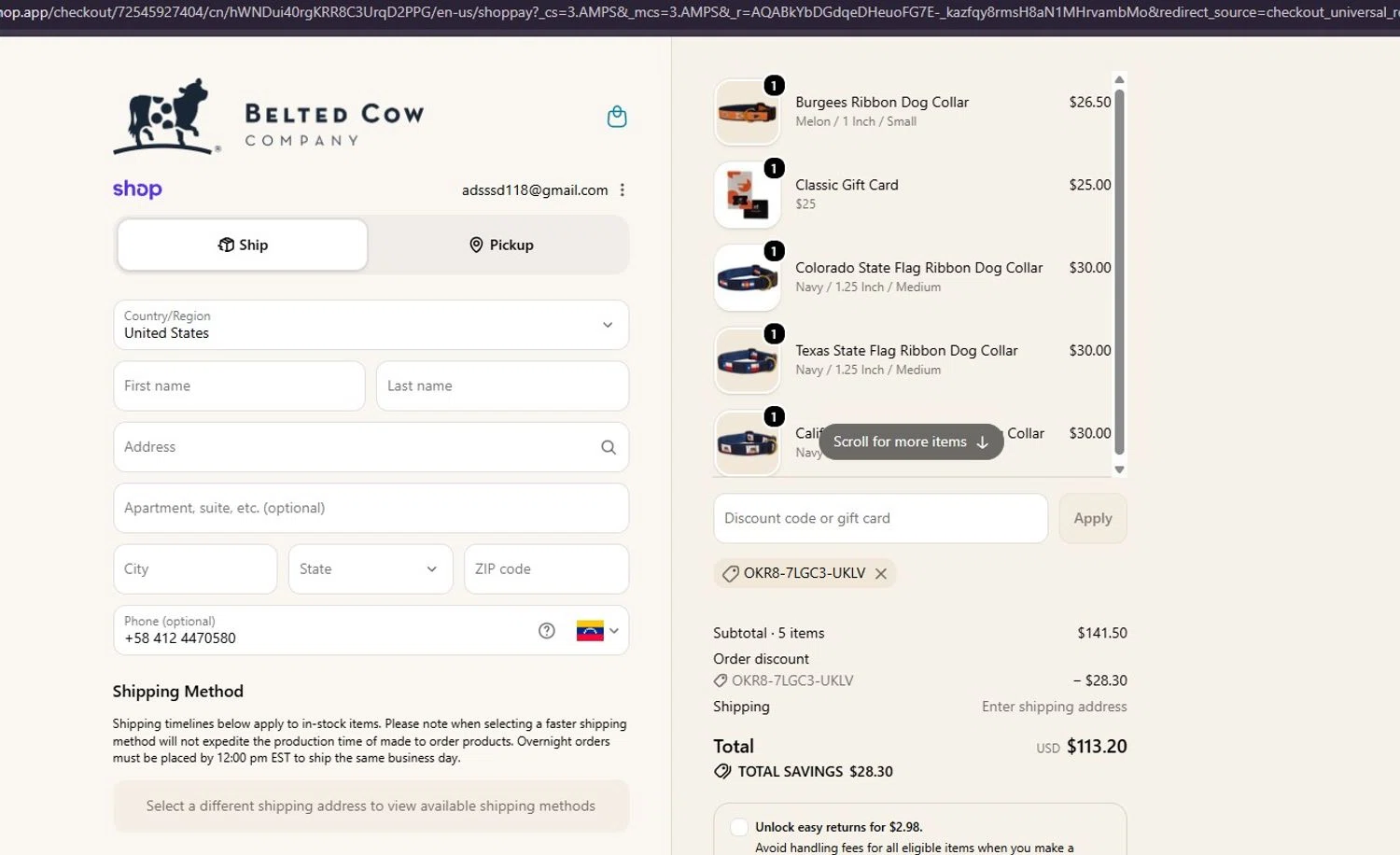This screenshot has width=1400, height=855.
Task: Click scrollbar down arrow in item list
Action: [1119, 470]
